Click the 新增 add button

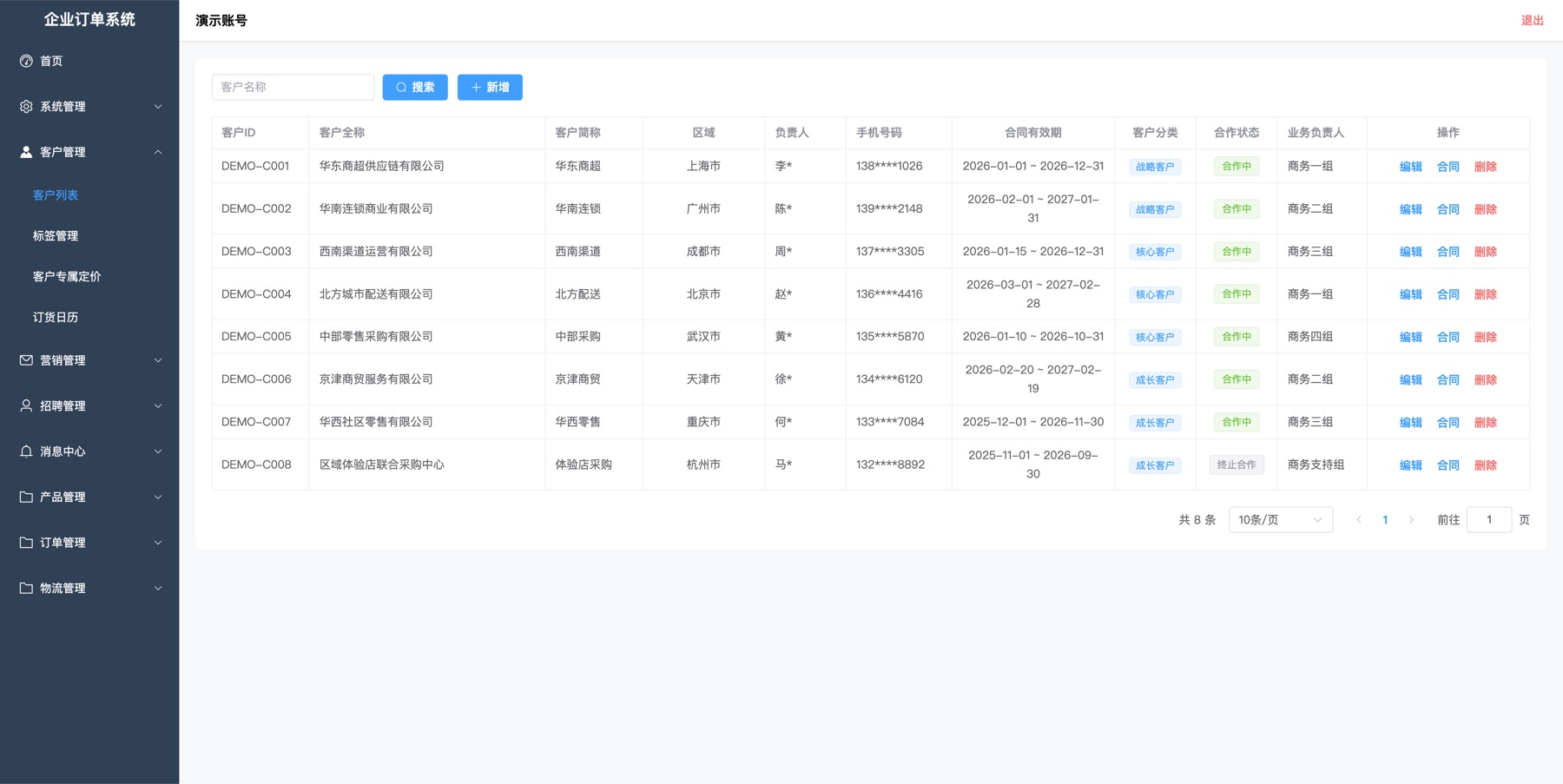tap(490, 88)
